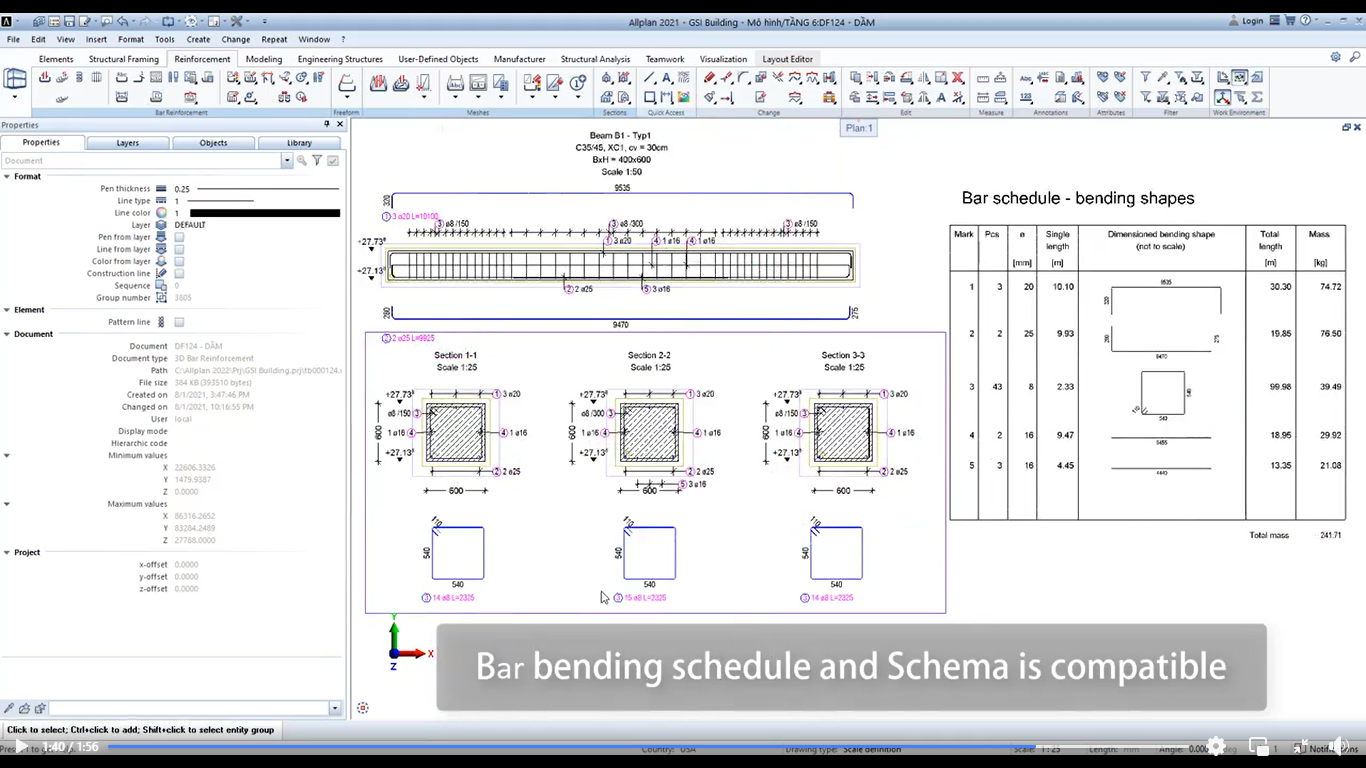
Task: Click the red pencil icon in Change group
Action: coord(709,78)
